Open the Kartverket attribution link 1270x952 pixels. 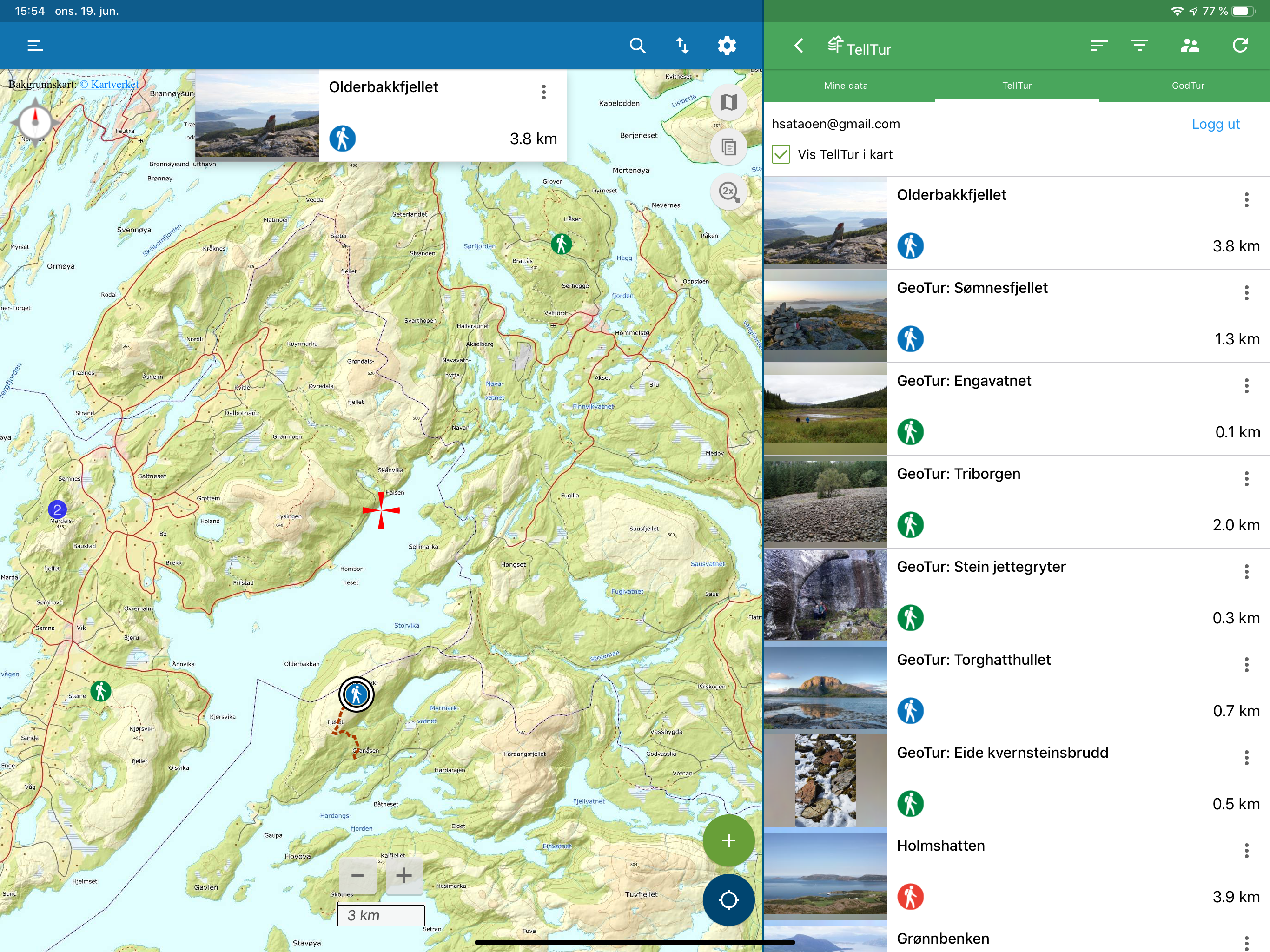pyautogui.click(x=109, y=85)
